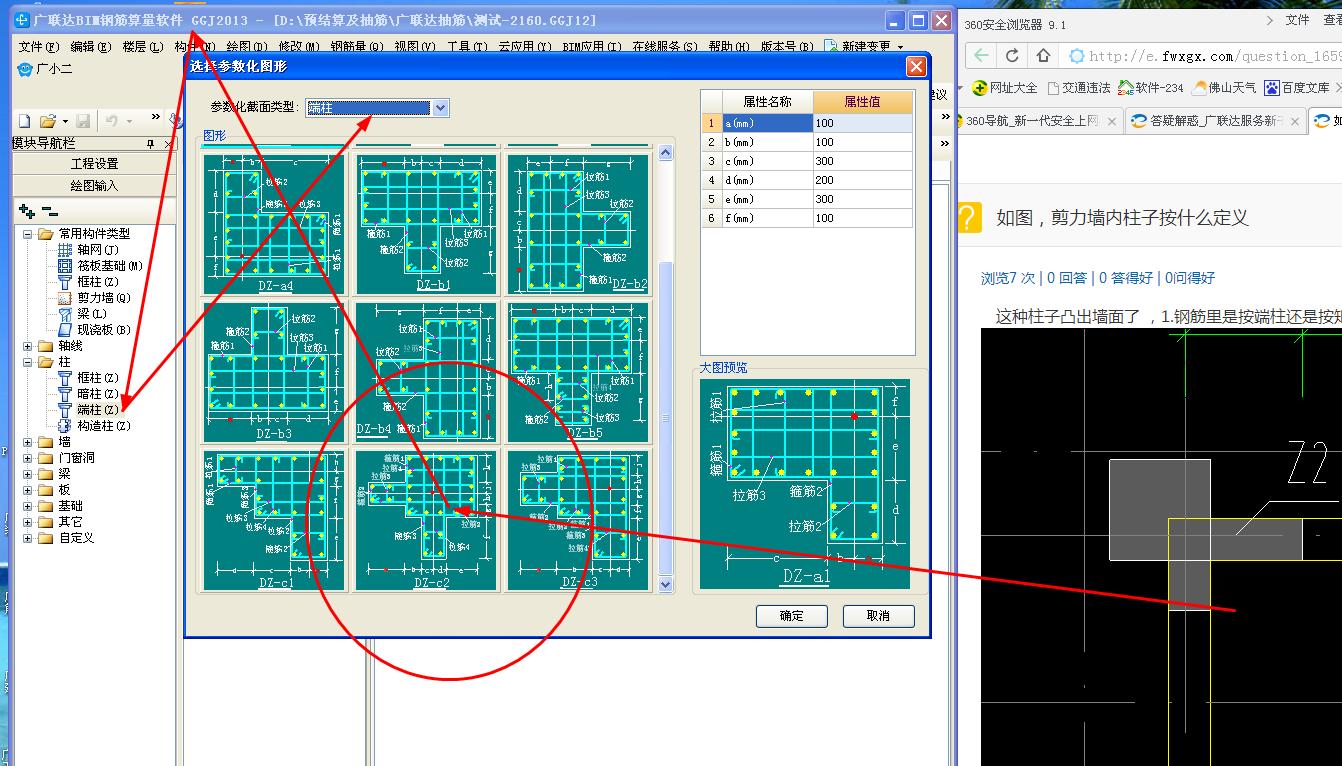Expand the 墙 tree node
The image size is (1342, 766).
pyautogui.click(x=28, y=442)
